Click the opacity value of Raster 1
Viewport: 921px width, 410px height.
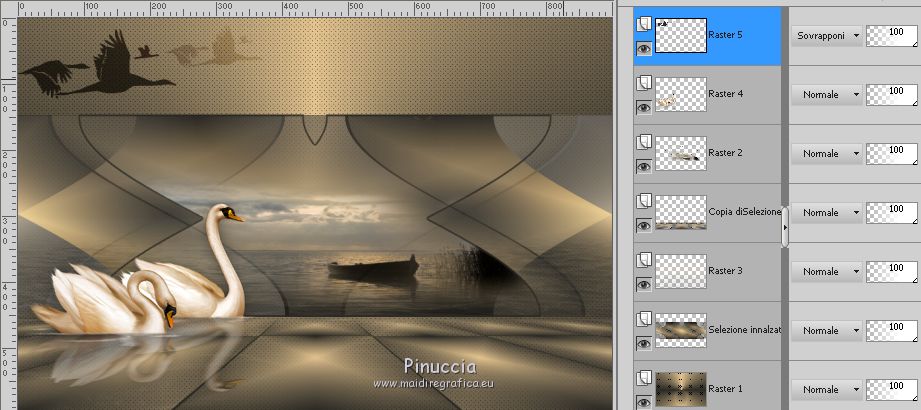(896, 386)
